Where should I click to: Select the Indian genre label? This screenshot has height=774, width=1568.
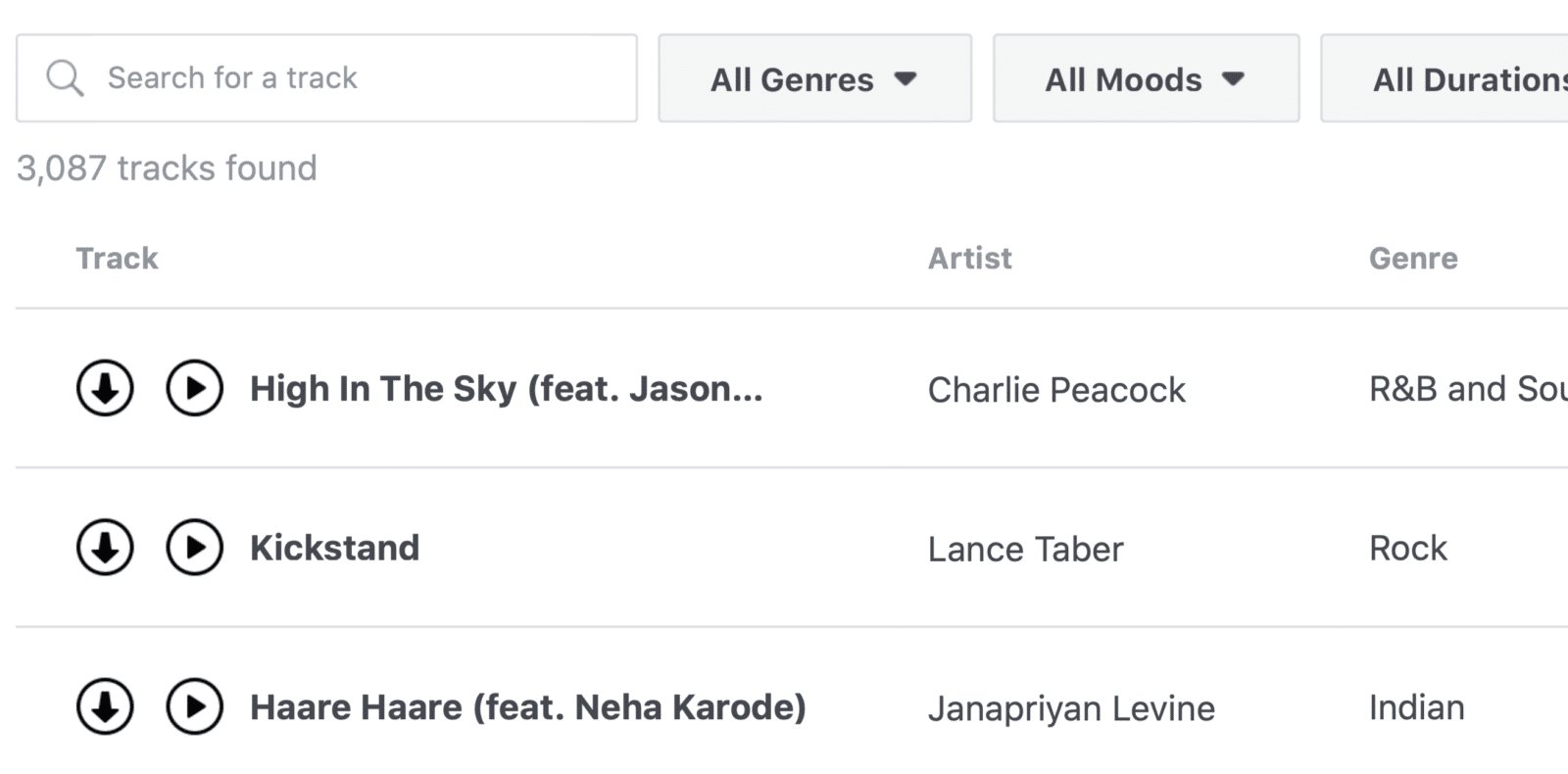point(1416,706)
